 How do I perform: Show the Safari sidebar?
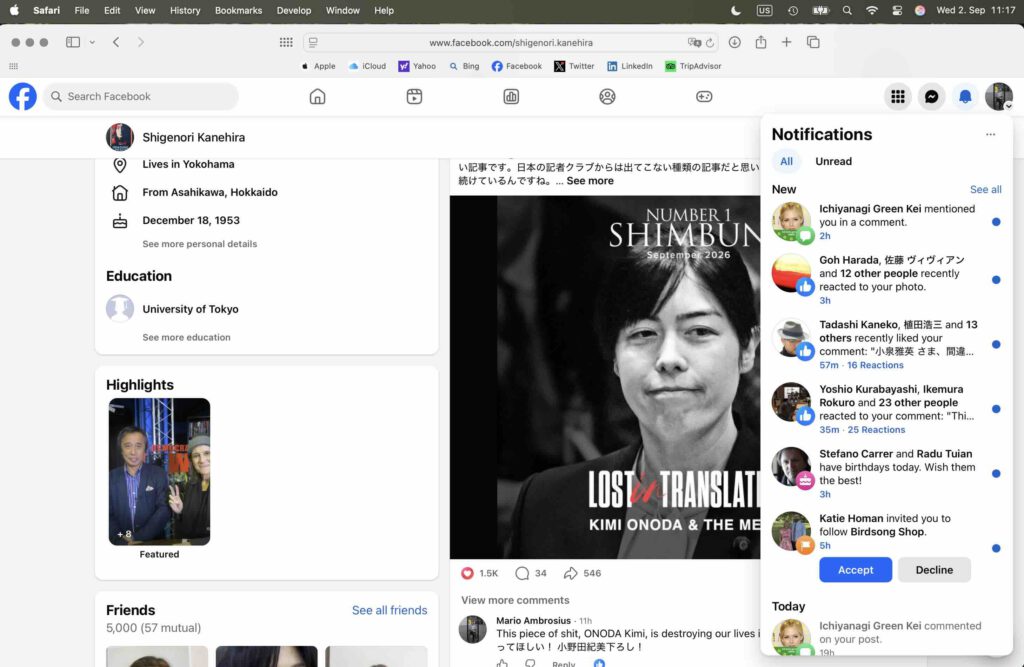tap(72, 42)
